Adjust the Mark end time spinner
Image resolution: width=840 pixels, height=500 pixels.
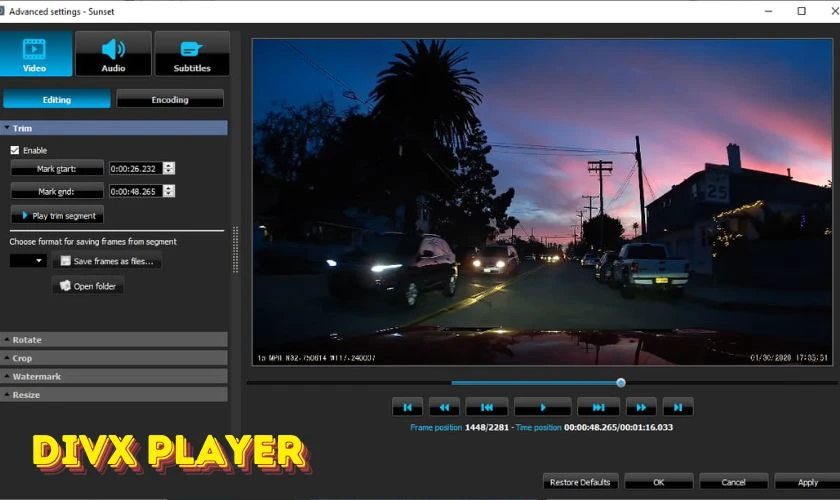(169, 191)
